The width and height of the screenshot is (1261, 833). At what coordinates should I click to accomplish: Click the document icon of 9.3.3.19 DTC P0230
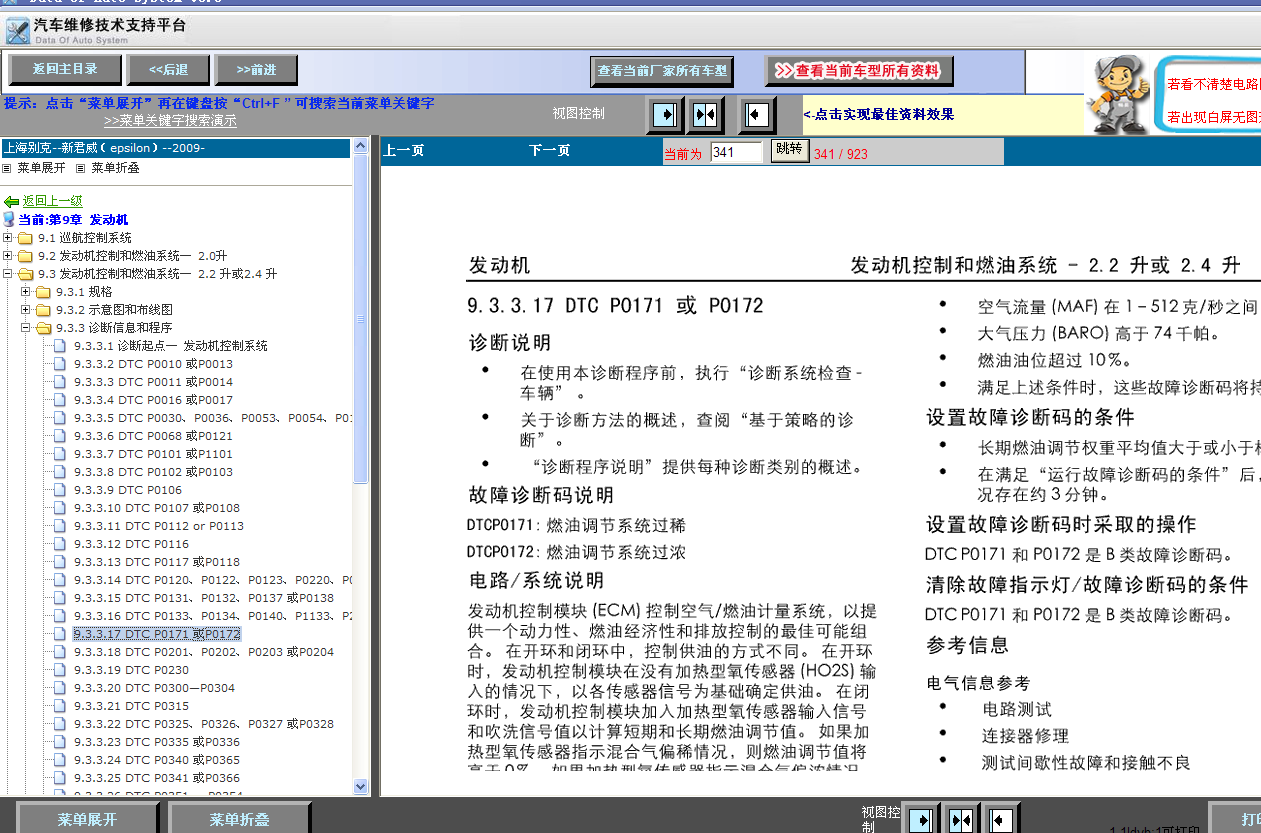[x=60, y=670]
